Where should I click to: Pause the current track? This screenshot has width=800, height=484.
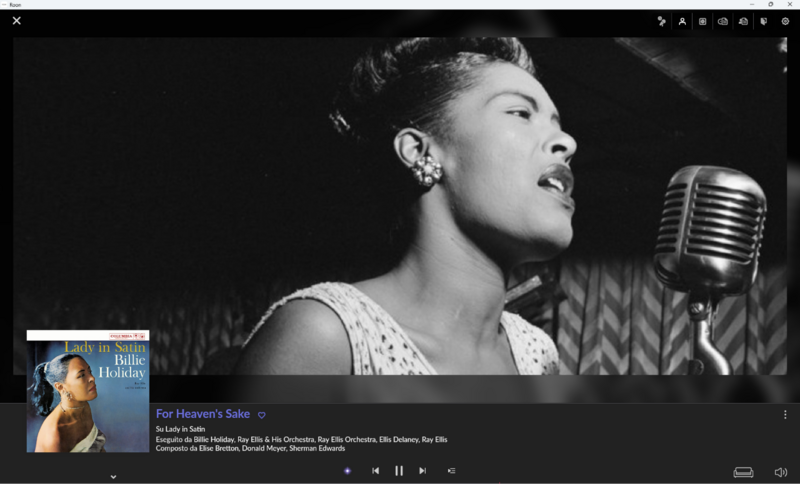click(399, 471)
